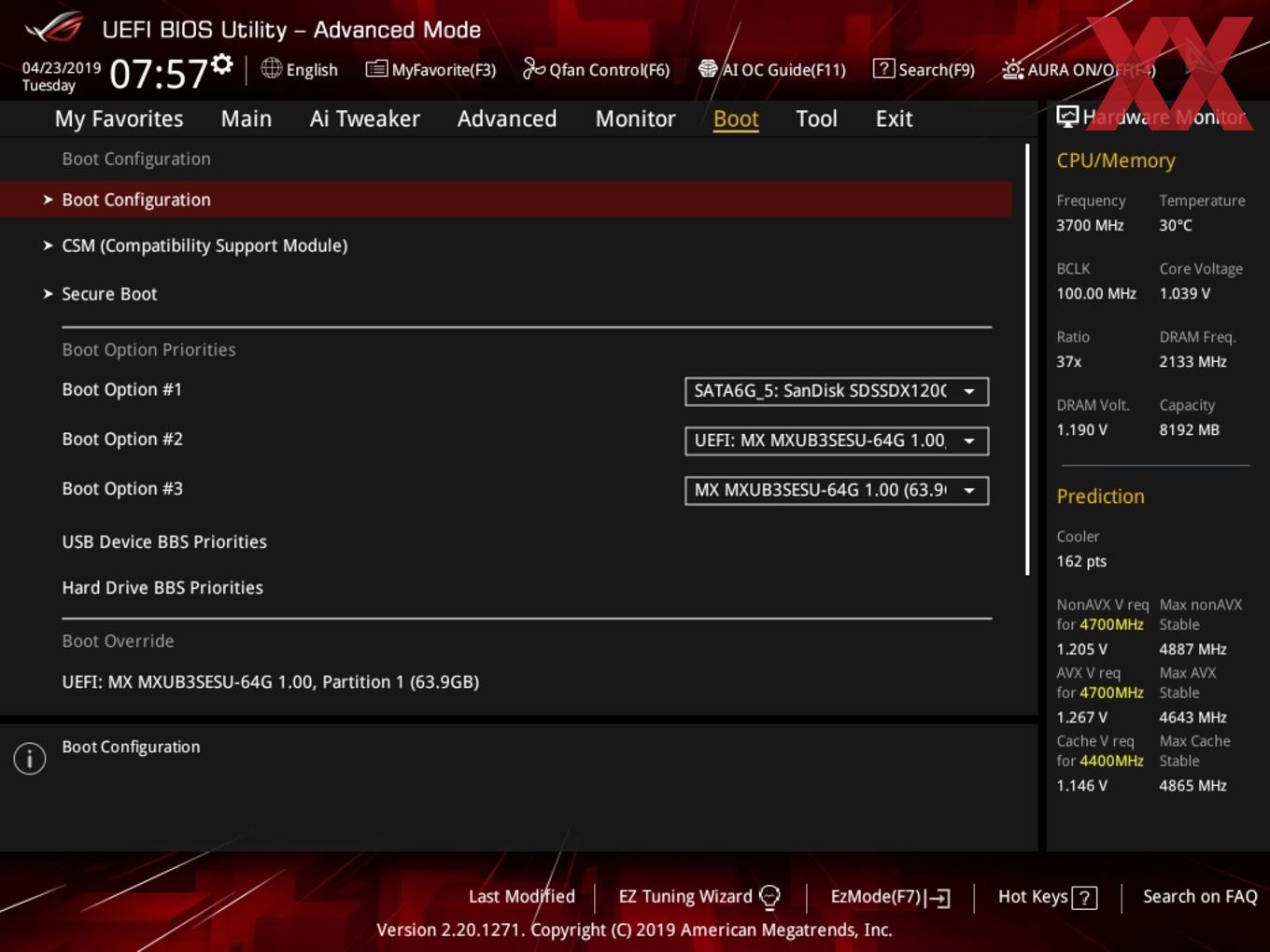This screenshot has width=1270, height=952.
Task: Click the Qfan Control fan icon
Action: (533, 69)
